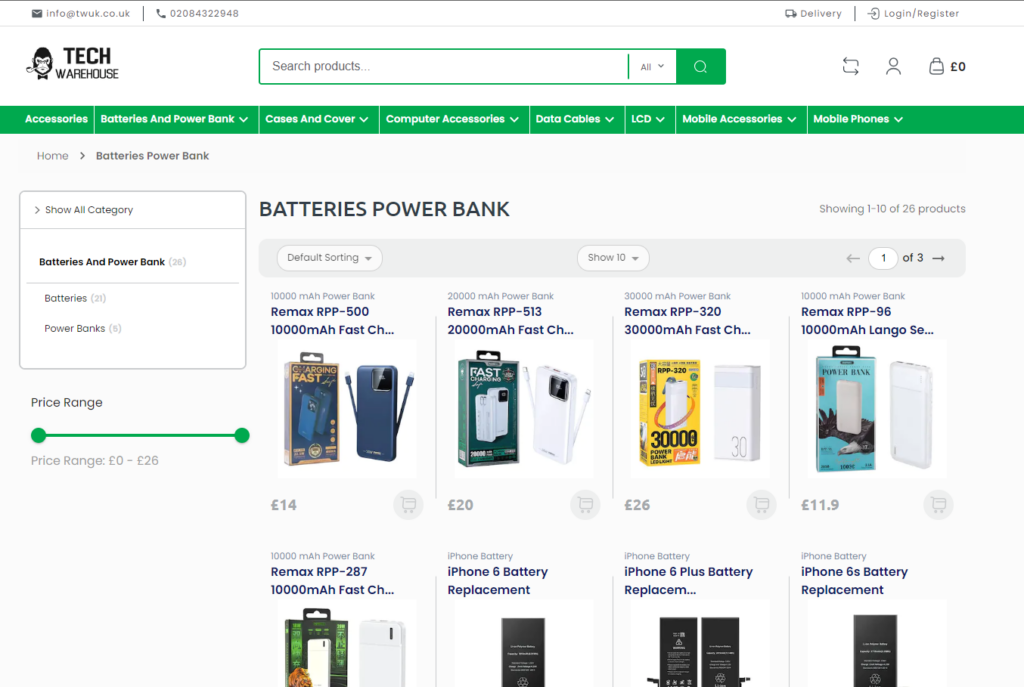Add Remax RPP-96 to cart
Viewport: 1024px width, 687px height.
(x=938, y=505)
